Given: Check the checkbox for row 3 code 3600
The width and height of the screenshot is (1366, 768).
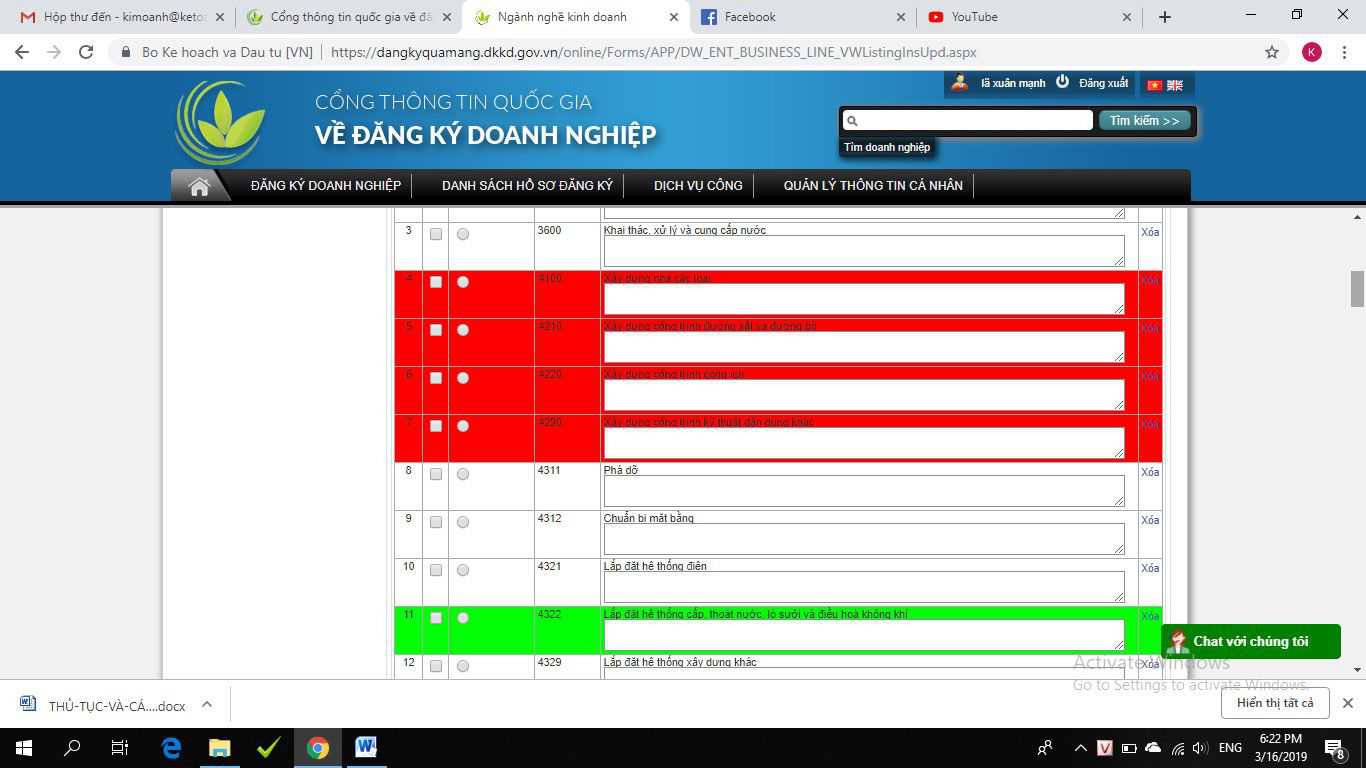Looking at the screenshot, I should (x=436, y=234).
